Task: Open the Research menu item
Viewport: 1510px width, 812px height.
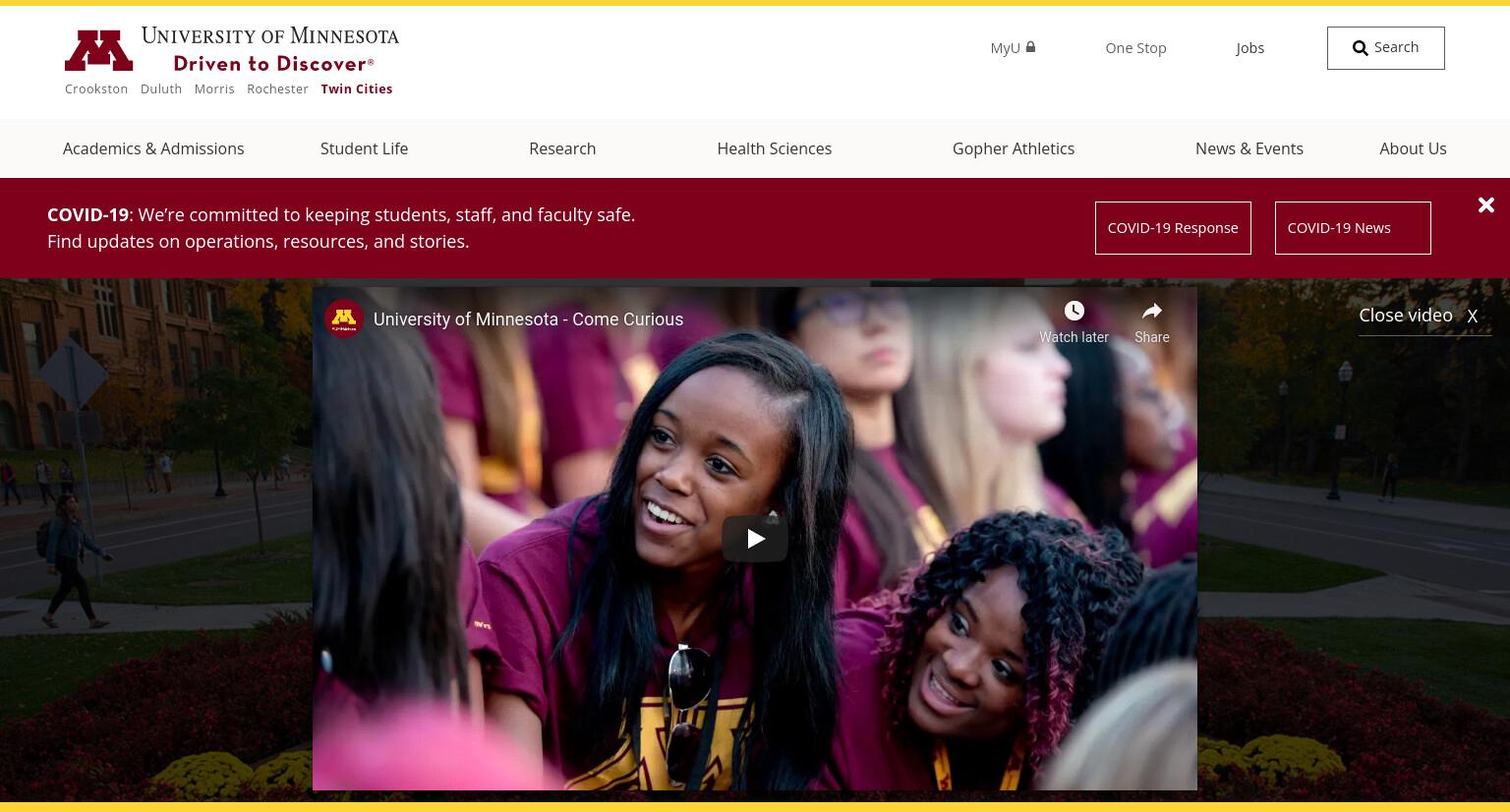Action: 562,148
